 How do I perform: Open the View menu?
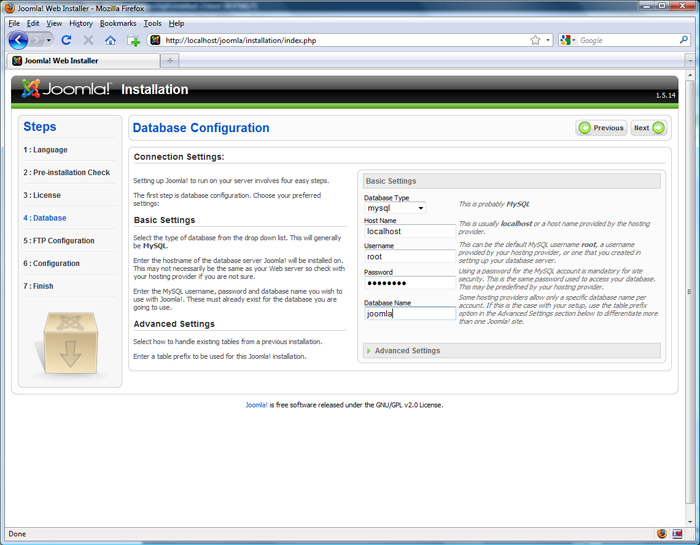click(54, 23)
